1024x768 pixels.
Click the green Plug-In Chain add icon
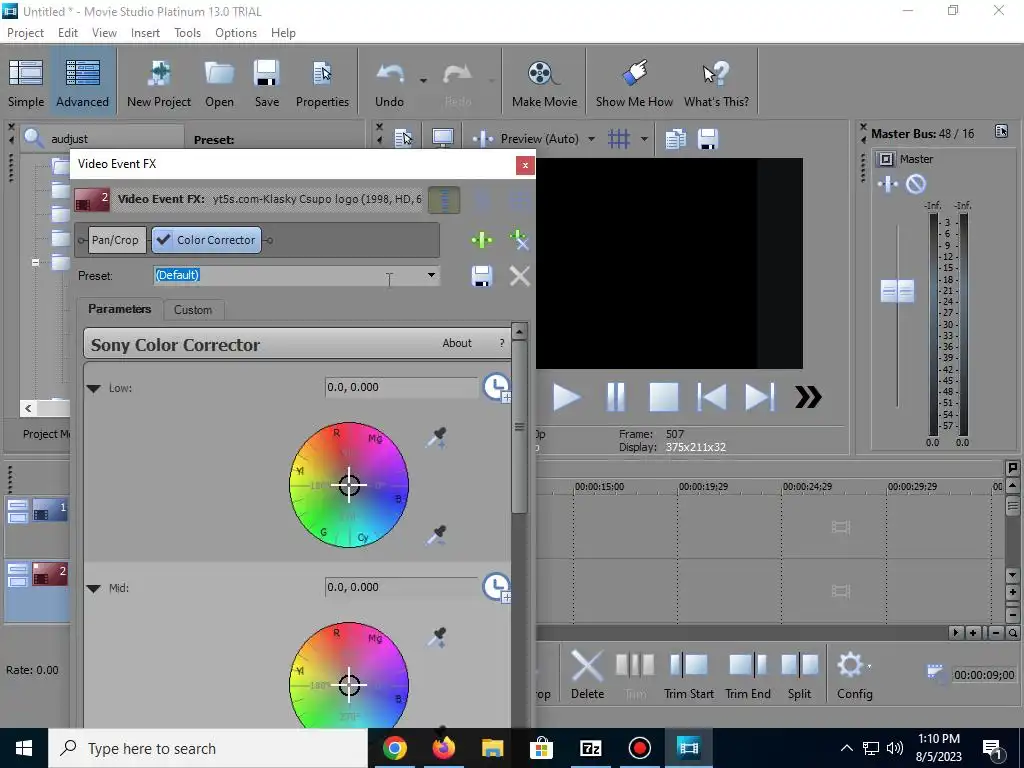pos(482,240)
